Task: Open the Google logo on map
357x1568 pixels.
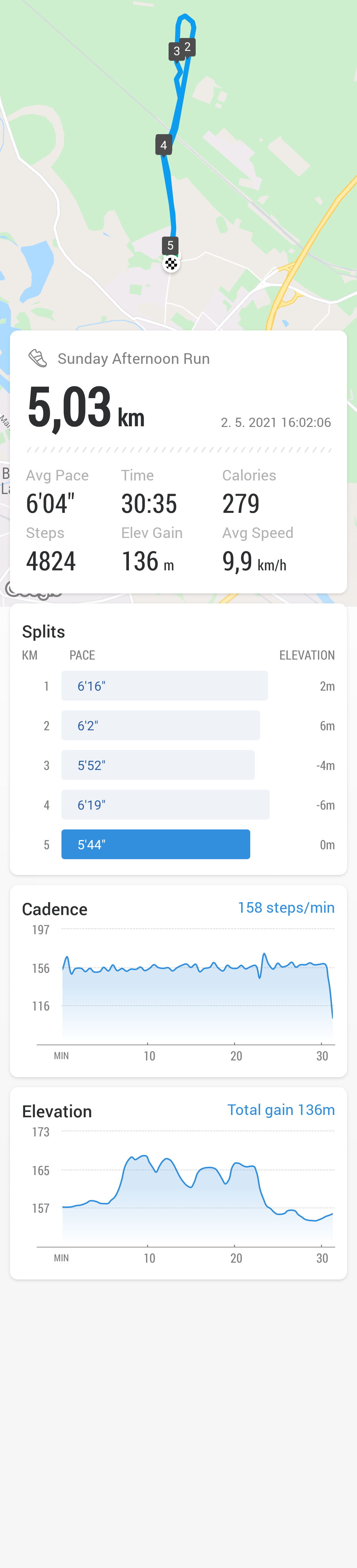Action: pos(33,590)
